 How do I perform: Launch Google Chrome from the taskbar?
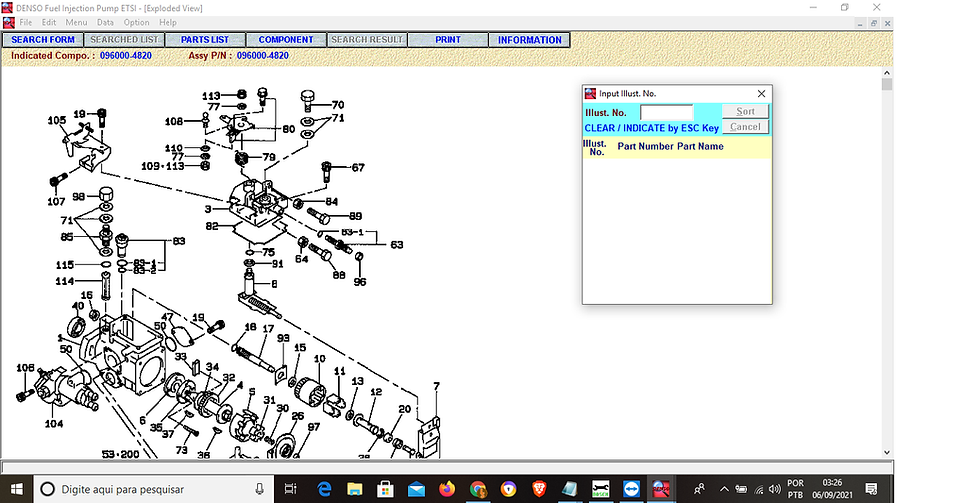coord(478,489)
